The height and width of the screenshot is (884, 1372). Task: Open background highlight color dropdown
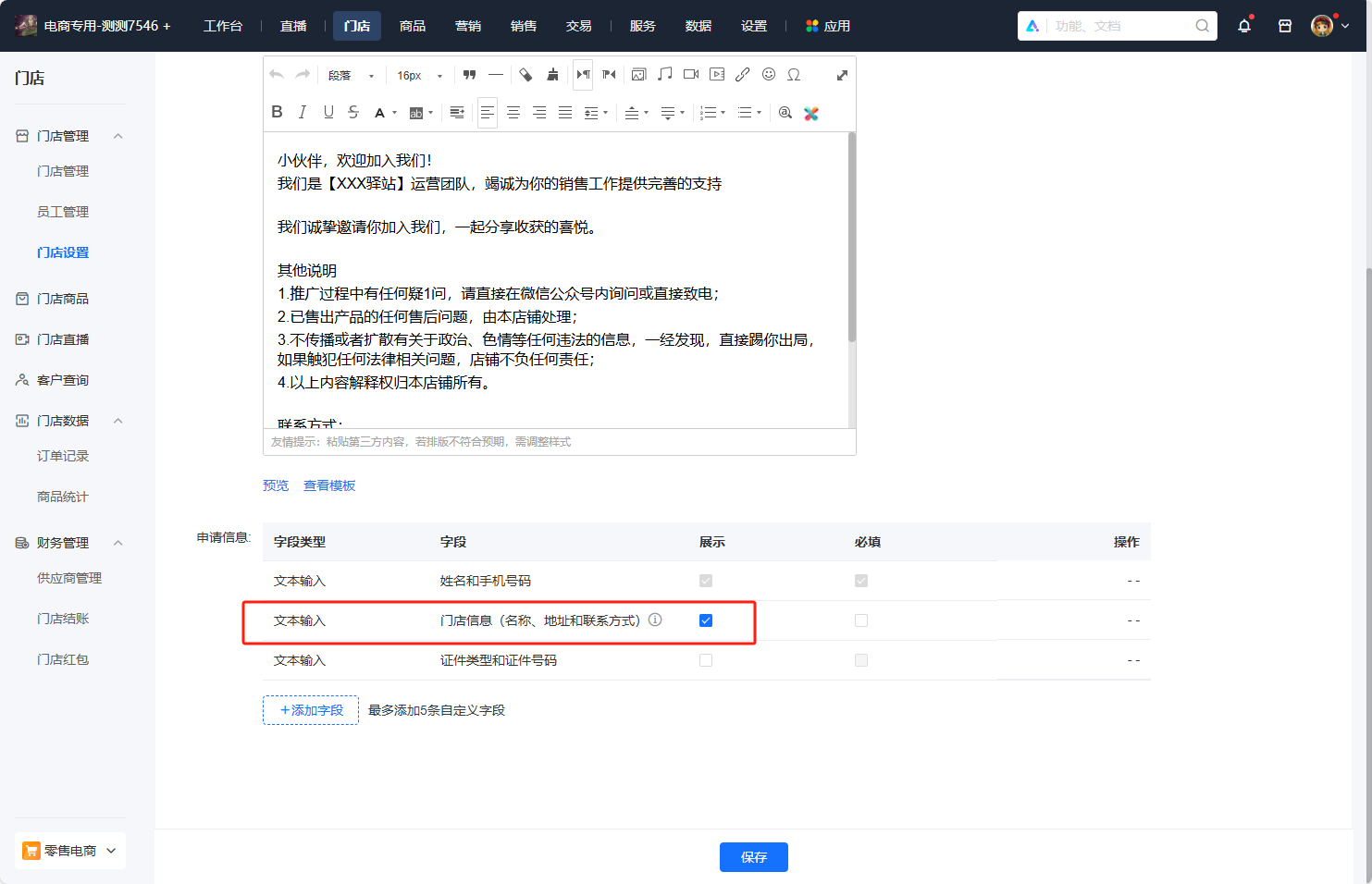click(x=431, y=113)
